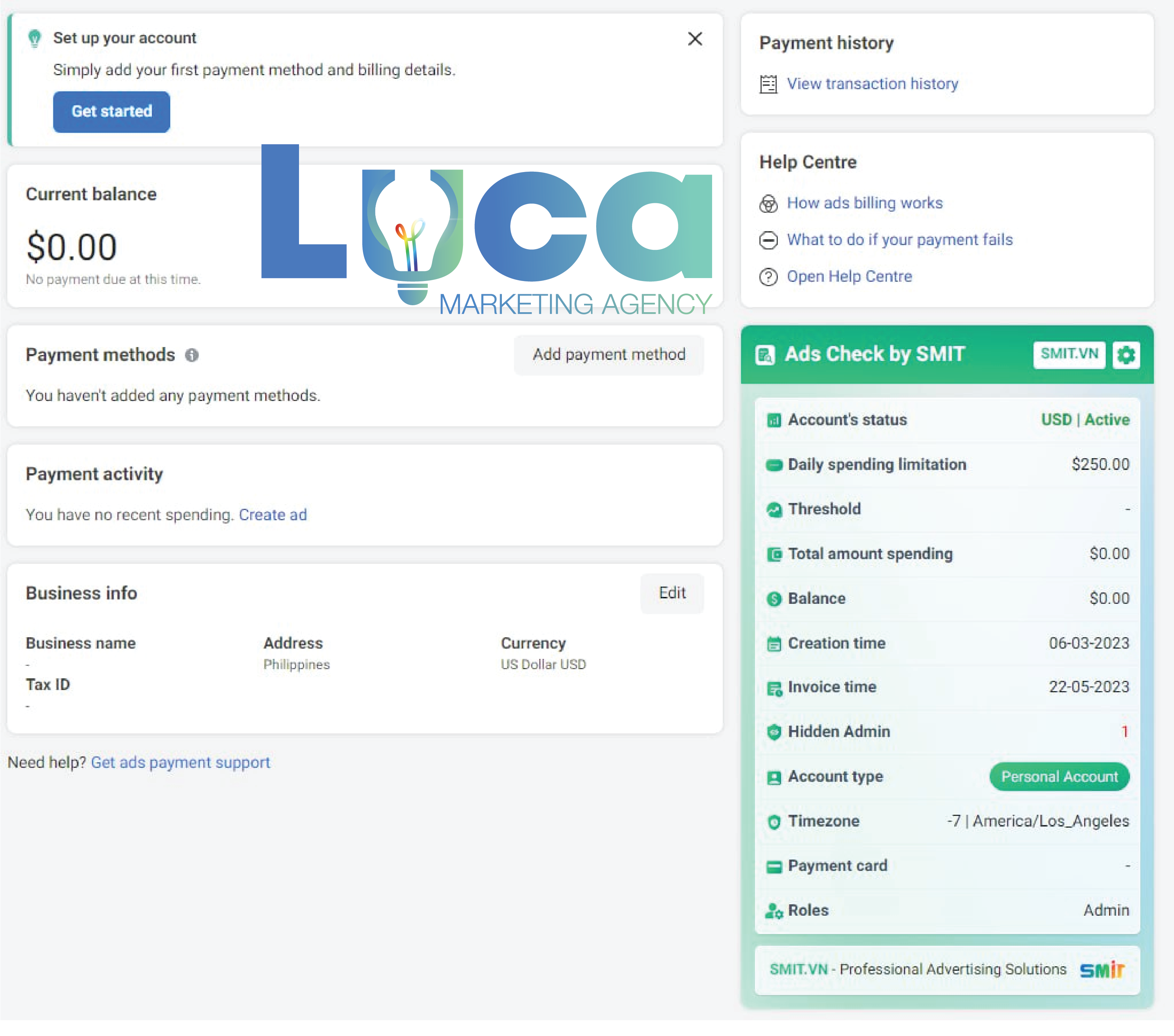Click the US Dollar USD currency value

543,664
